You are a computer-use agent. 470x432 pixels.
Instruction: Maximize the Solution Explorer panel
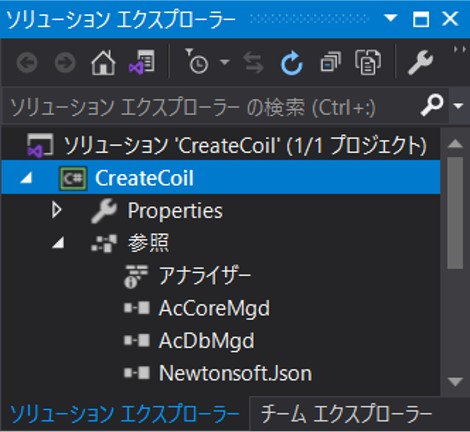click(x=421, y=19)
